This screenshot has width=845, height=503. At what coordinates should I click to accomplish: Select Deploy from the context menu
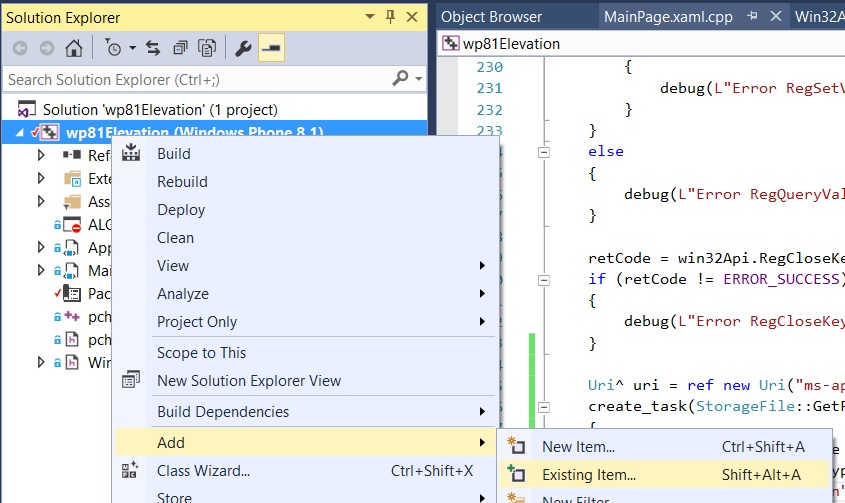(x=304, y=210)
